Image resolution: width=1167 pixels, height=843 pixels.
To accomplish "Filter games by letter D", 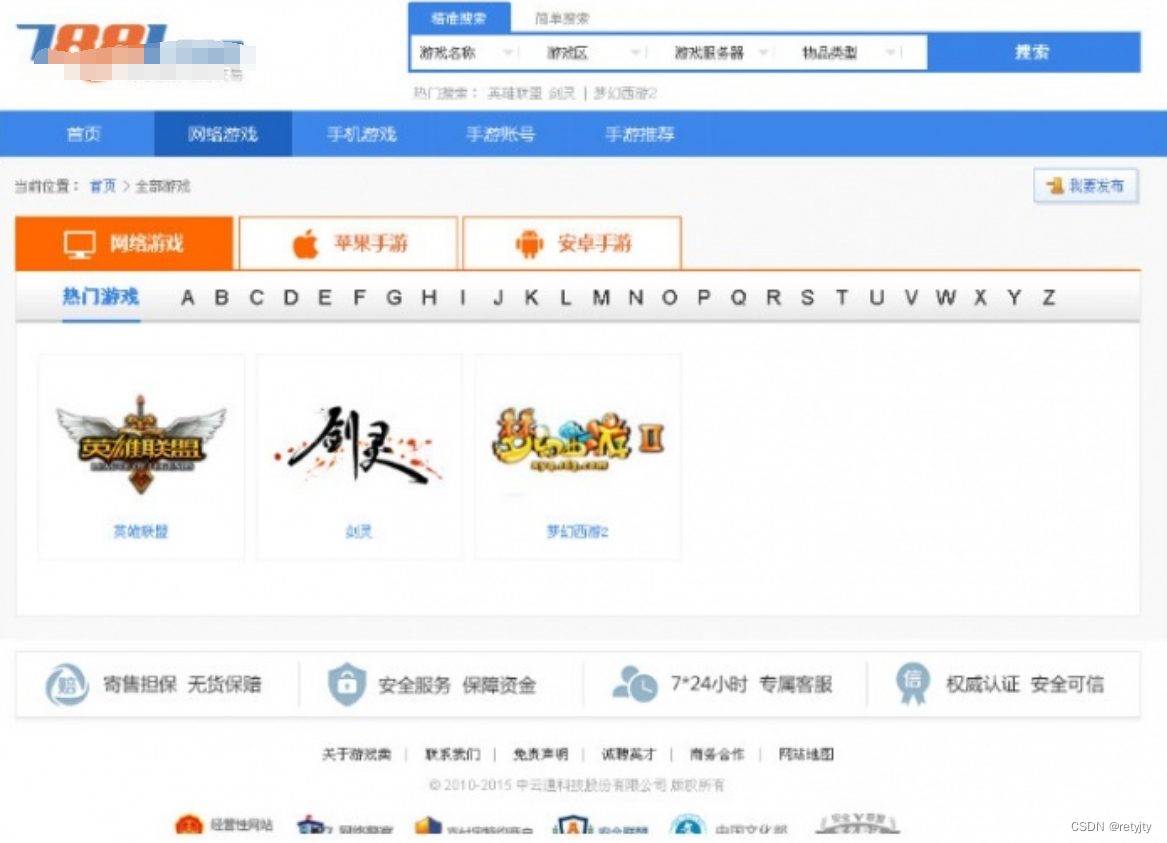I will tap(291, 298).
